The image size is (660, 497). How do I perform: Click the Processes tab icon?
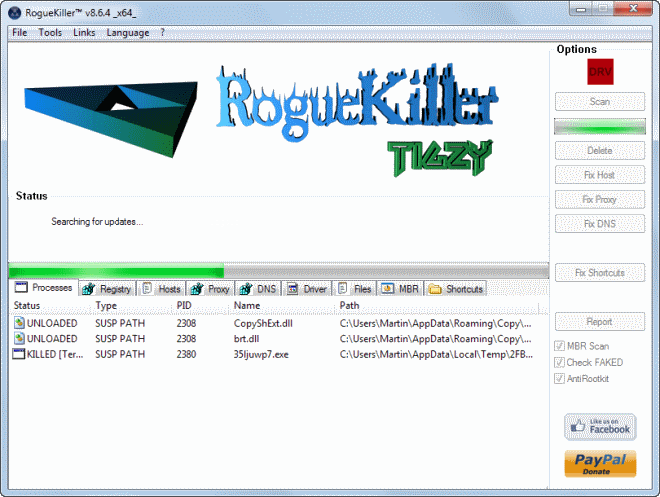(21, 287)
